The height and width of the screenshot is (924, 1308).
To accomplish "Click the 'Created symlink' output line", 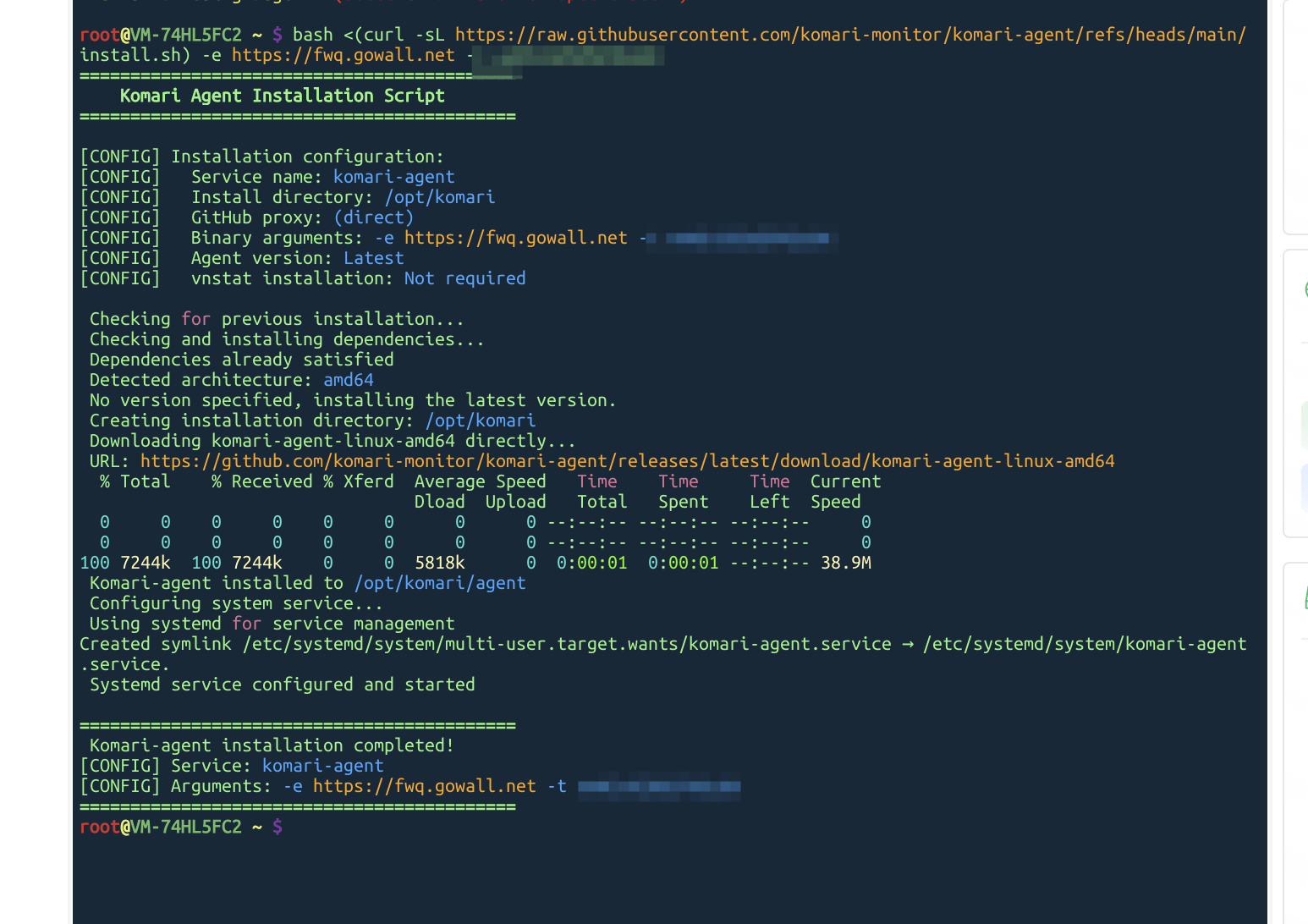I will click(663, 654).
